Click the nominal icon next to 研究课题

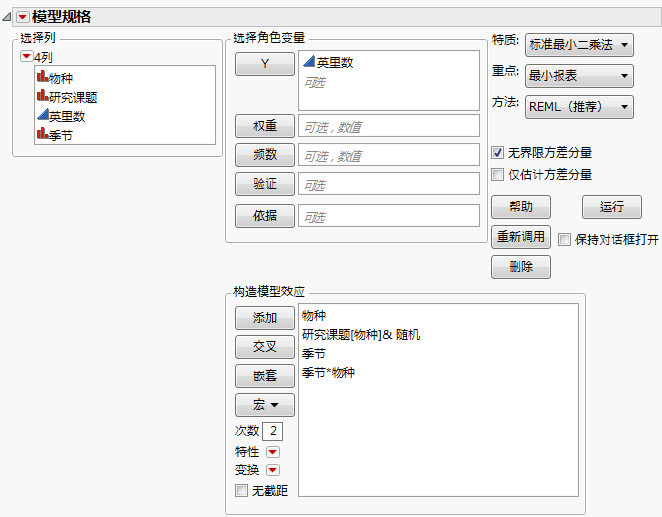[42, 96]
